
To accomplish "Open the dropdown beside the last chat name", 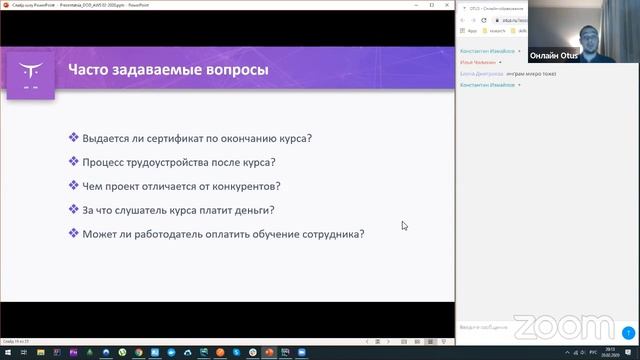I will (519, 85).
